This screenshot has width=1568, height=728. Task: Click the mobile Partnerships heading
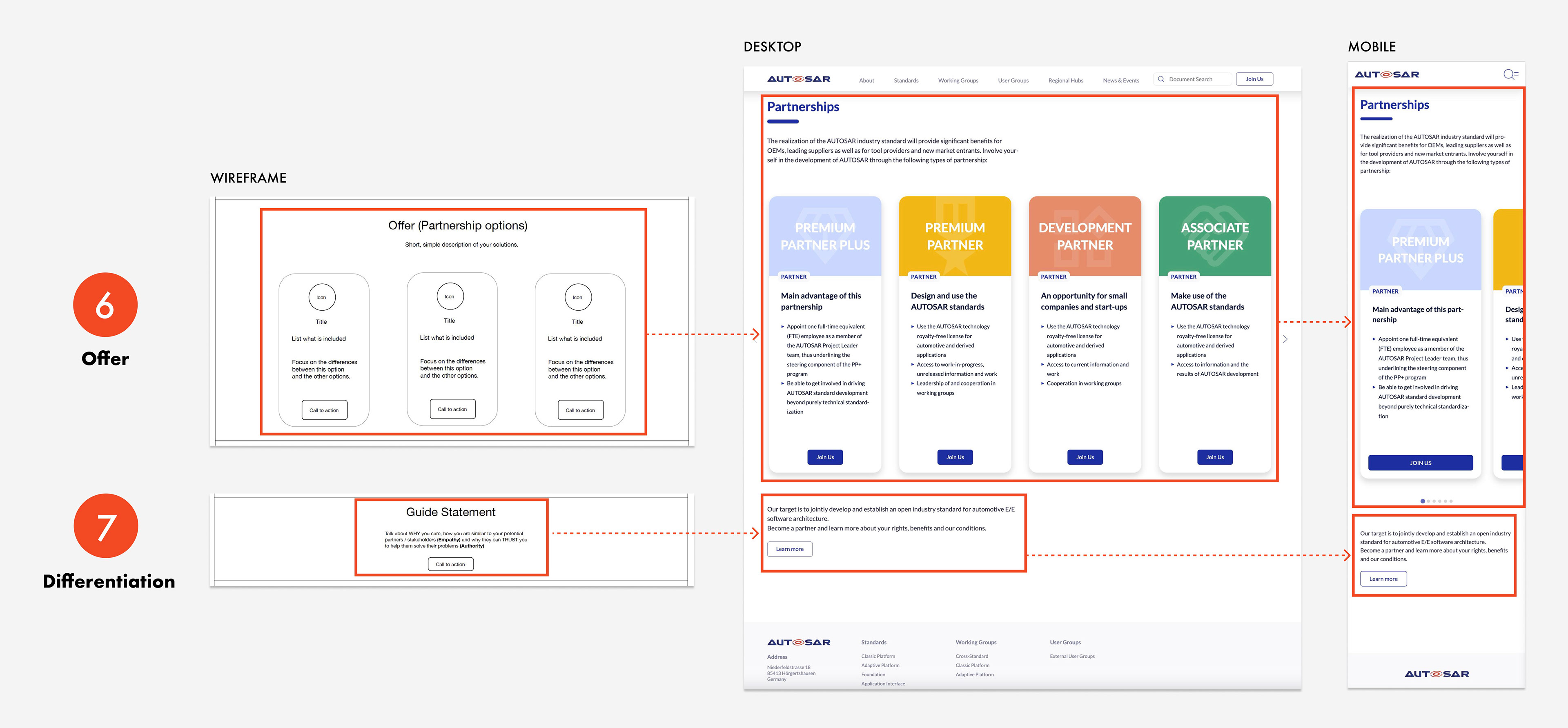pos(1394,105)
